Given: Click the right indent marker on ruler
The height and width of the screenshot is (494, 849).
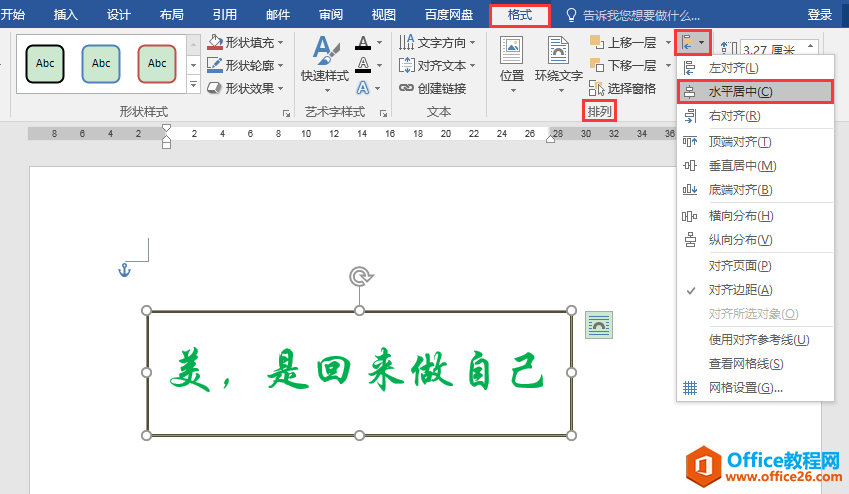Looking at the screenshot, I should (x=550, y=139).
